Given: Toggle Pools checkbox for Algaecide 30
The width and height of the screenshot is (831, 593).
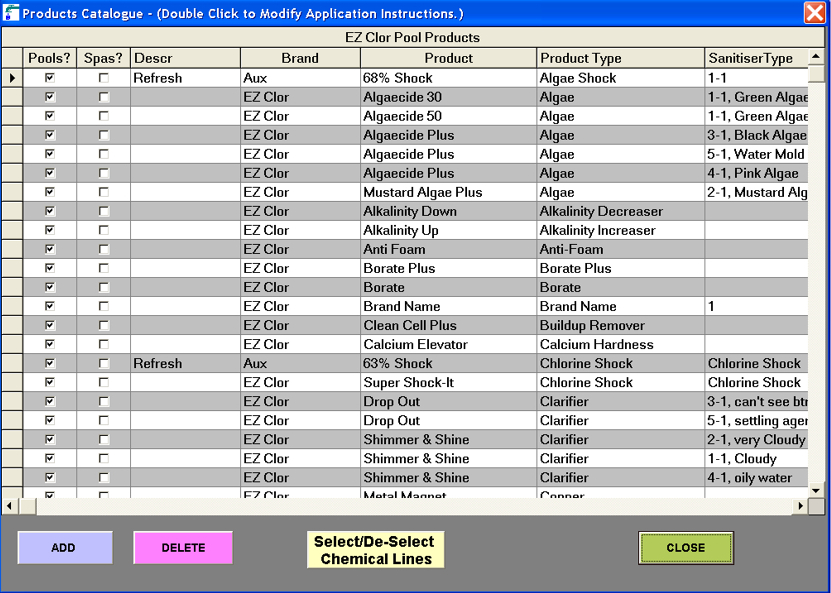Looking at the screenshot, I should 50,97.
